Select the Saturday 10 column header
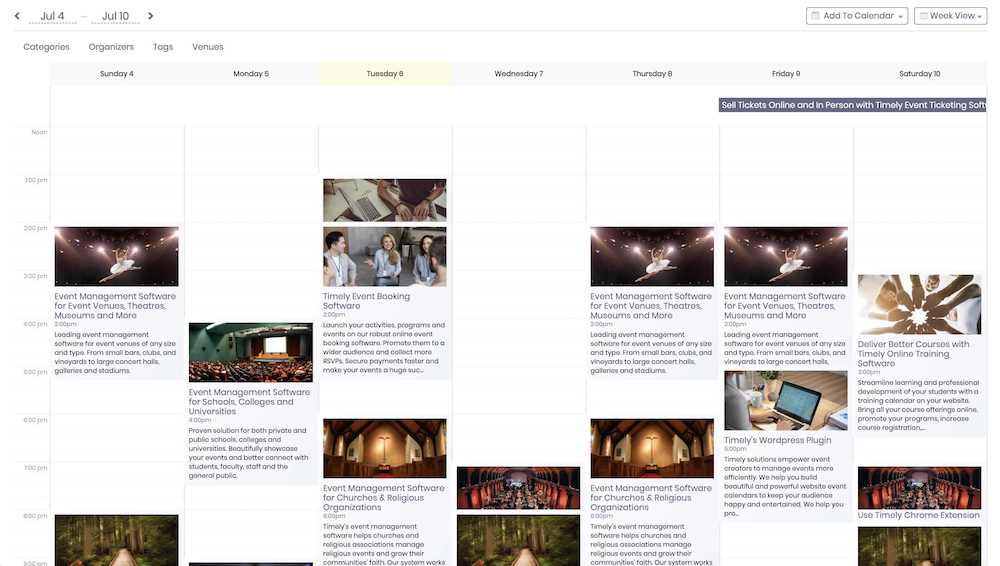1000x566 pixels. (919, 74)
